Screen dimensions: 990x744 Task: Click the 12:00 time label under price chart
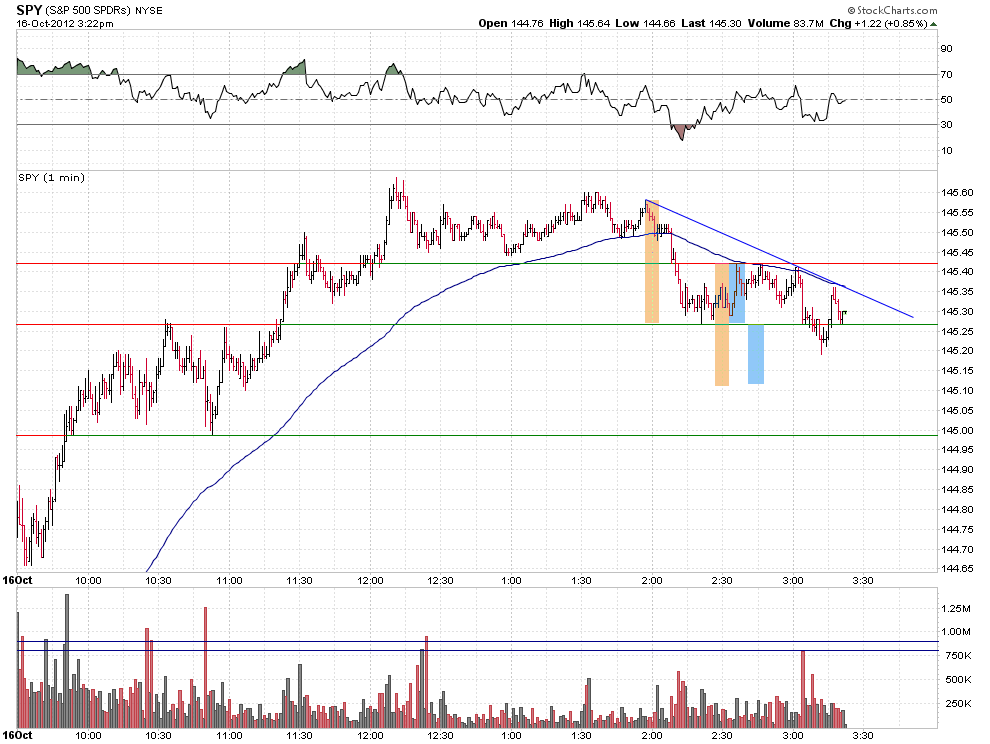(x=370, y=580)
